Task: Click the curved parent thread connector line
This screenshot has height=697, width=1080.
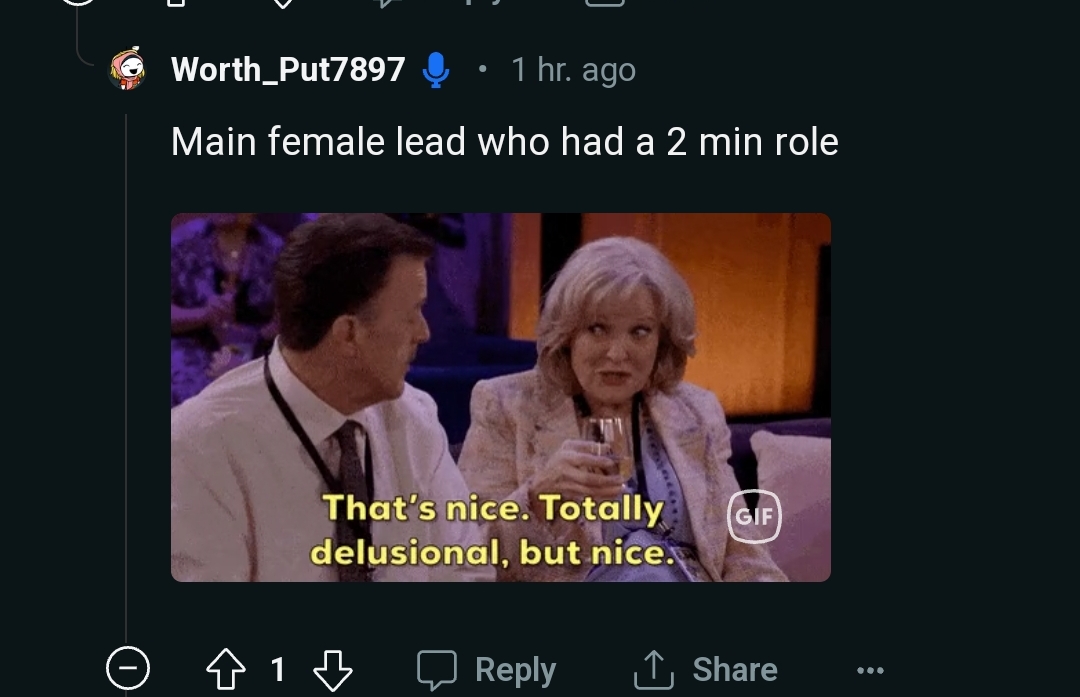Action: click(88, 50)
